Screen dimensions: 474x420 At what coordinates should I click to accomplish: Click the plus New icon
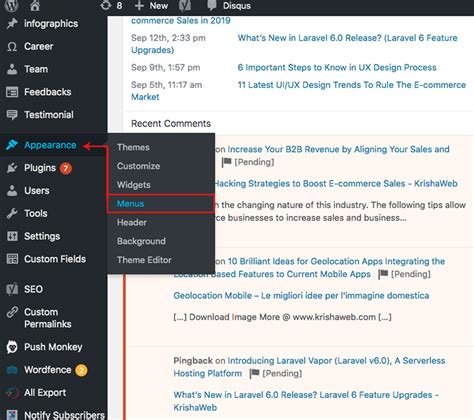click(x=139, y=6)
